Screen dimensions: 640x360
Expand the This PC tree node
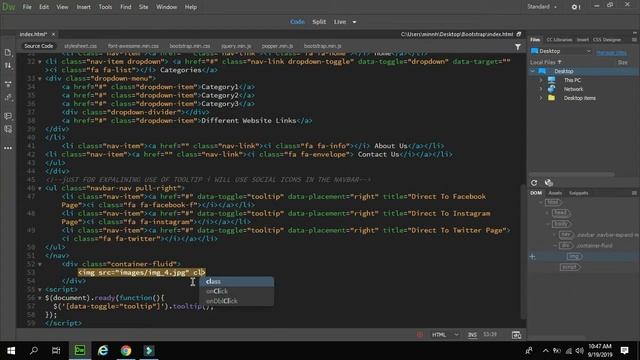541,80
